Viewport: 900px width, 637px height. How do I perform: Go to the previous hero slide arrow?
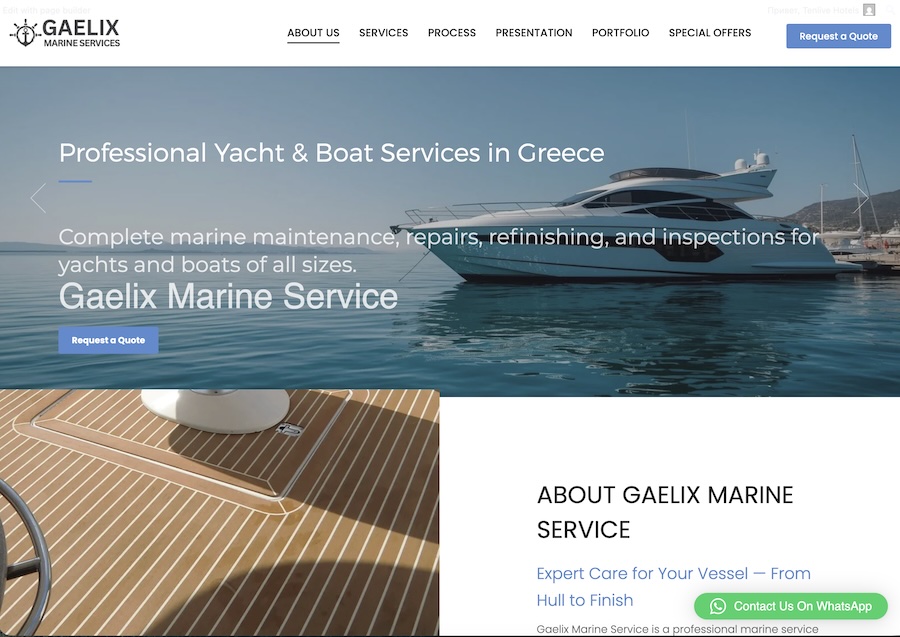point(38,198)
